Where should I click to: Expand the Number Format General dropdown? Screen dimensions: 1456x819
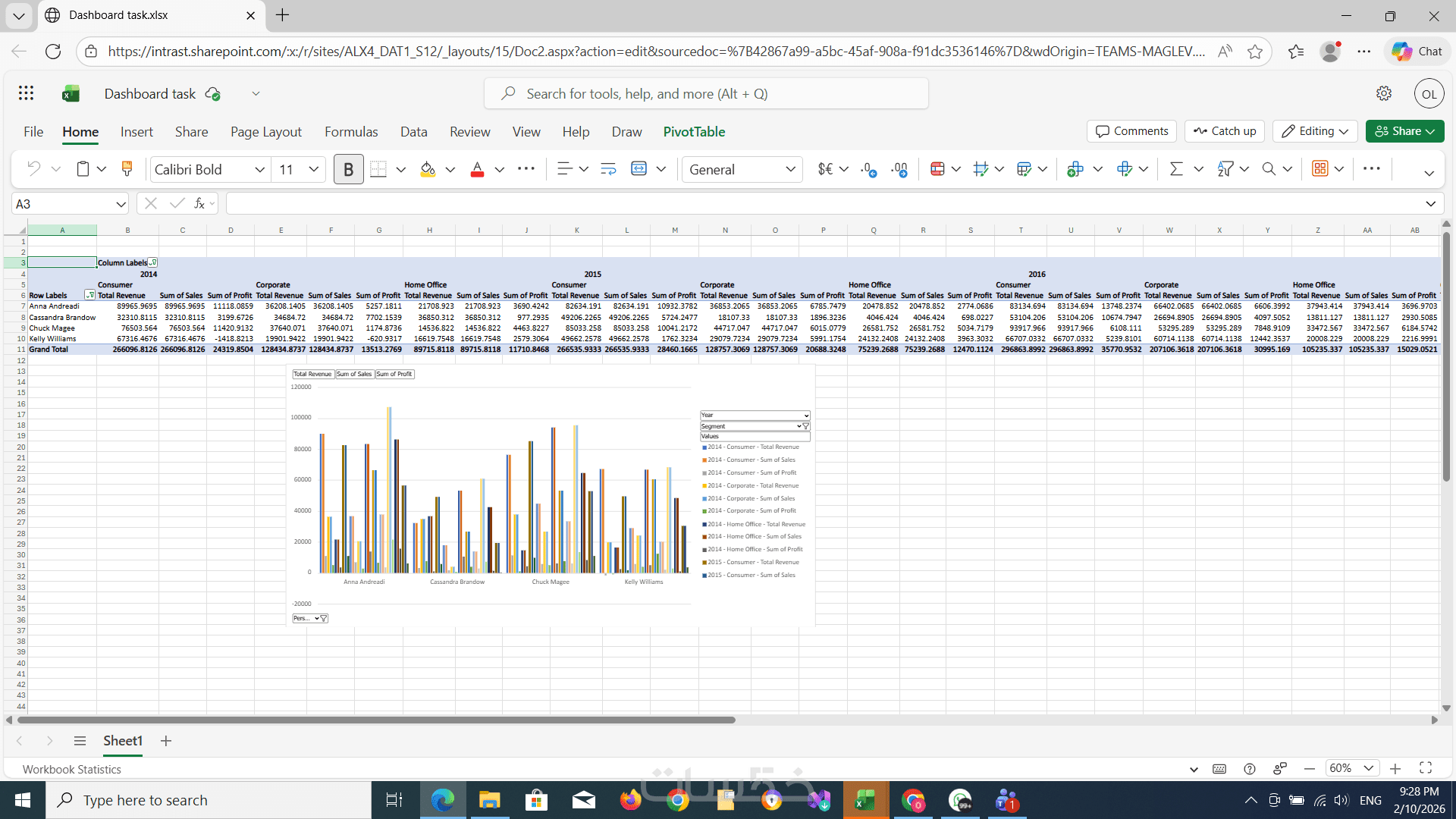pyautogui.click(x=790, y=169)
